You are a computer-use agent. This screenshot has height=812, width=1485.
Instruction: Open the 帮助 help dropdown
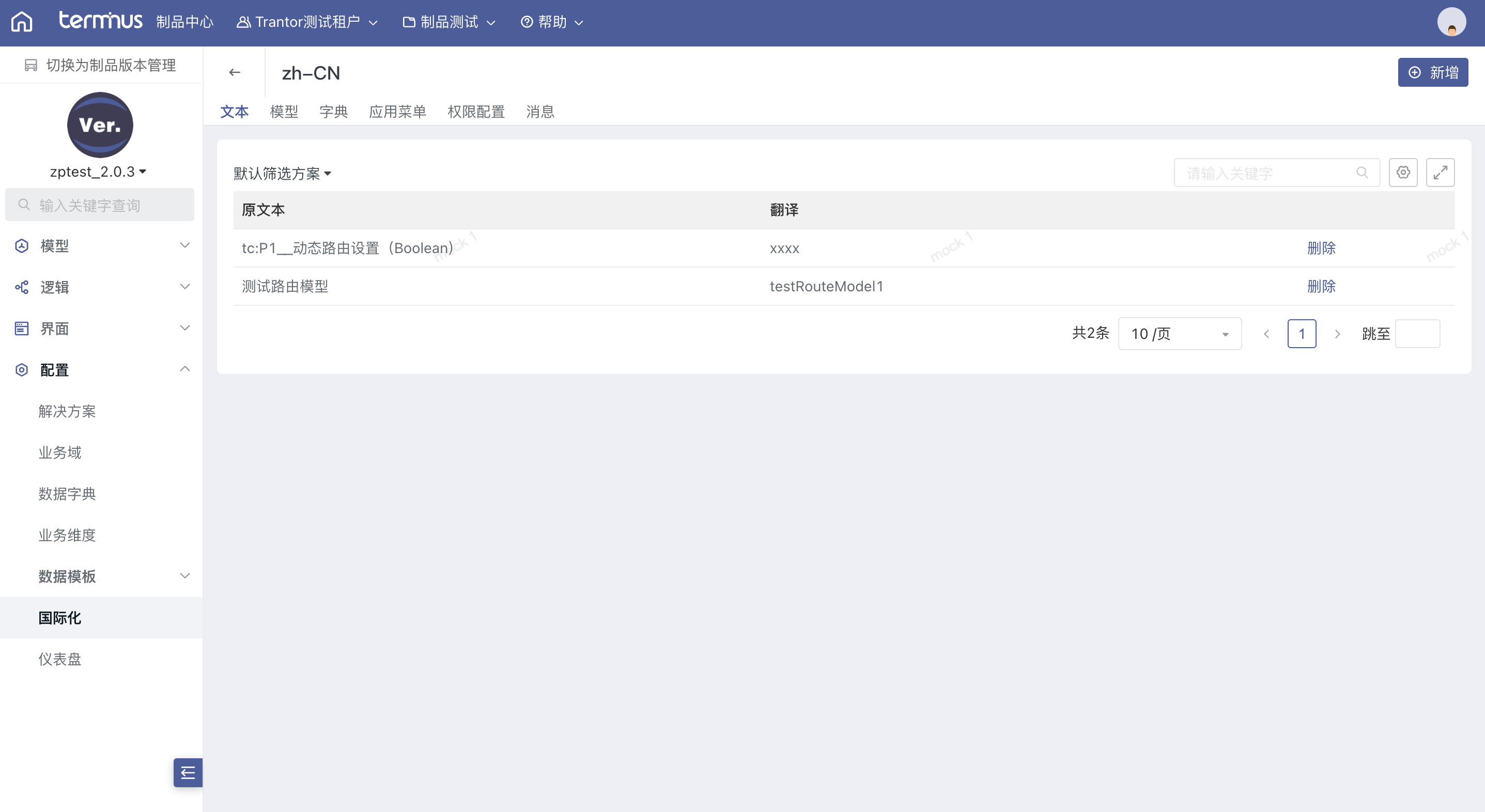pyautogui.click(x=552, y=22)
